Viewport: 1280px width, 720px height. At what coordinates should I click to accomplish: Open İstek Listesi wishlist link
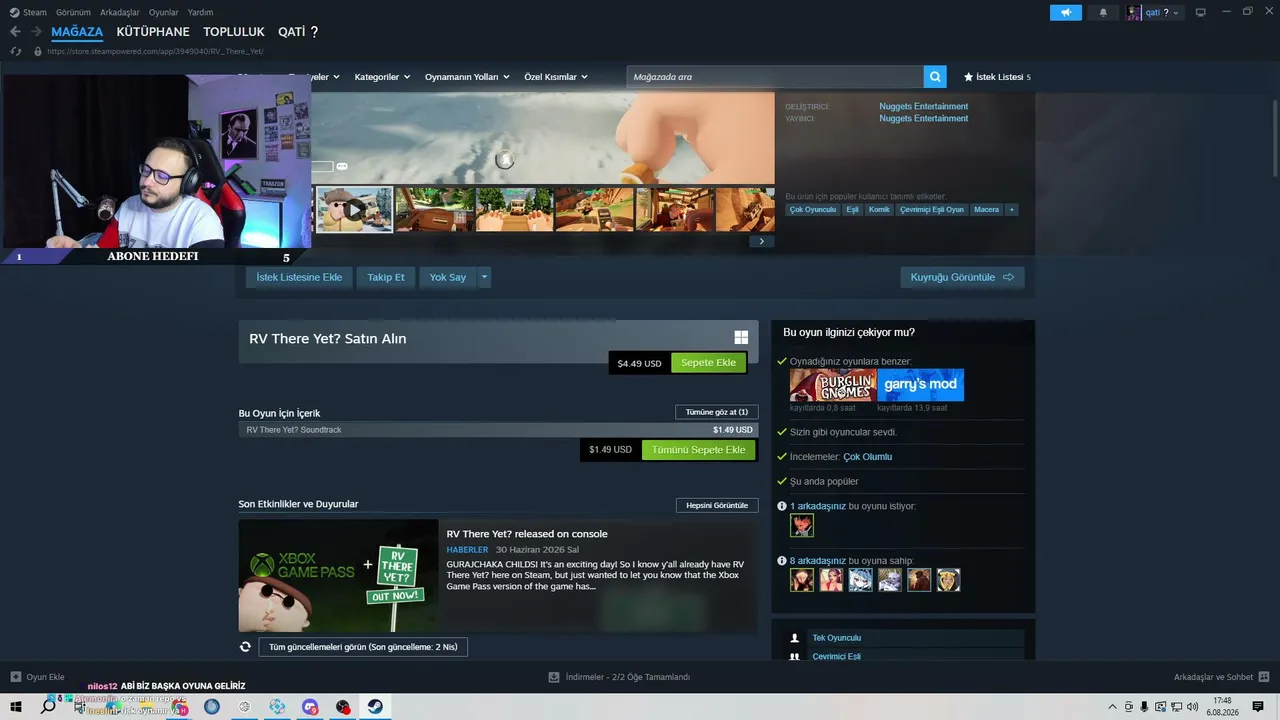point(997,77)
